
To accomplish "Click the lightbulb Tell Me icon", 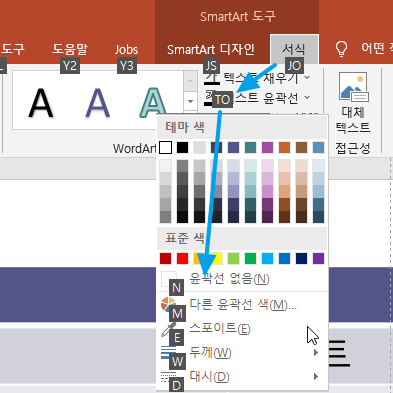I will click(342, 49).
